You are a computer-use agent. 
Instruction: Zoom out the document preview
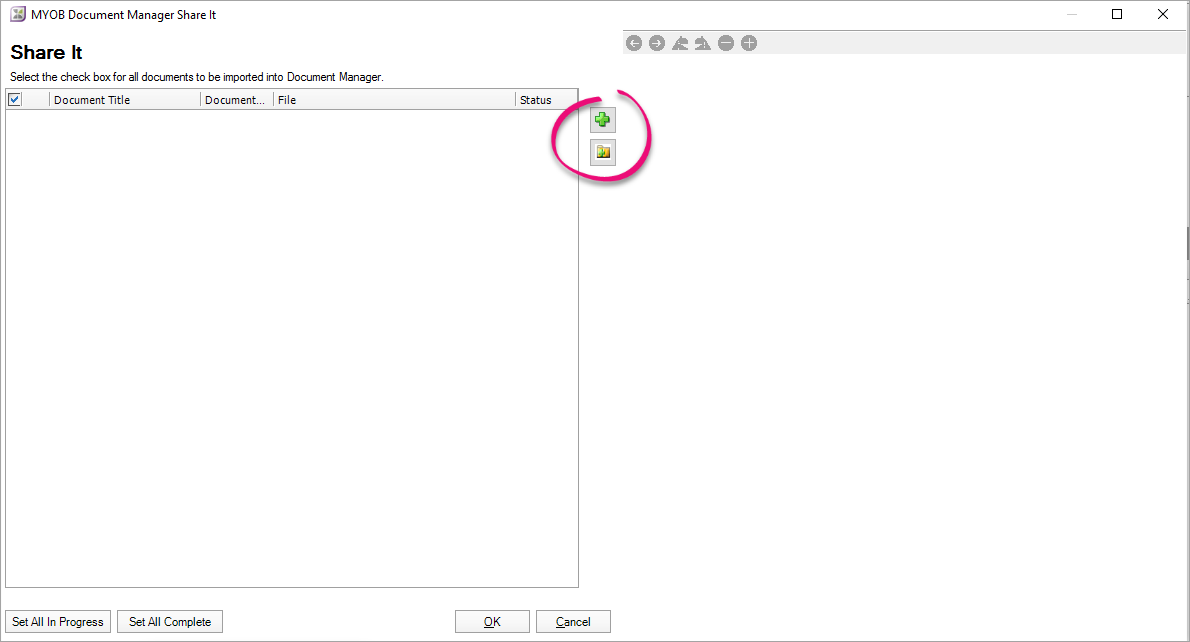coord(726,43)
